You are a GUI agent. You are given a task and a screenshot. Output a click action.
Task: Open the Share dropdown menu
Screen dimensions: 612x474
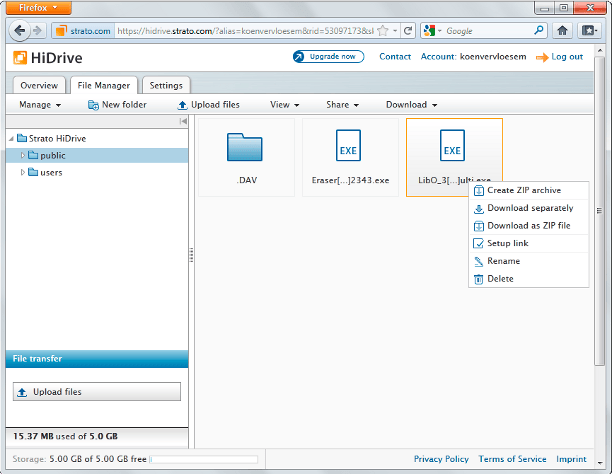point(342,105)
